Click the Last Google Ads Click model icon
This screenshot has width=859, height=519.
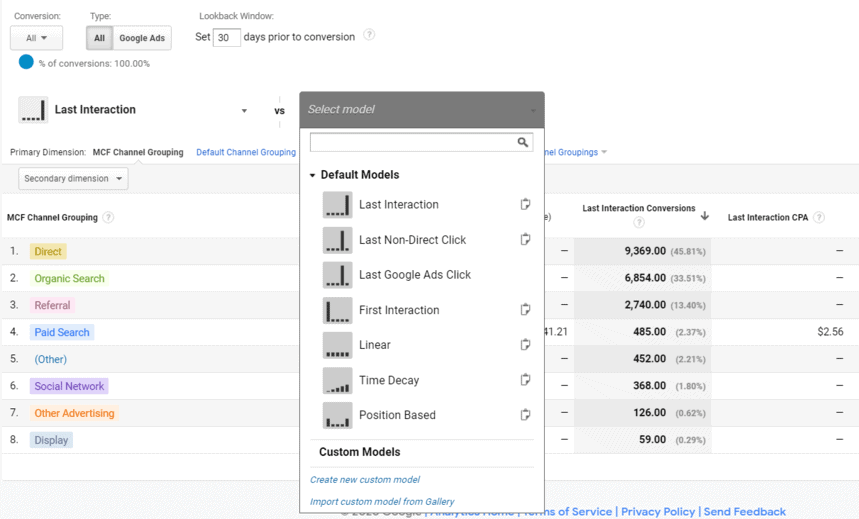tap(337, 275)
